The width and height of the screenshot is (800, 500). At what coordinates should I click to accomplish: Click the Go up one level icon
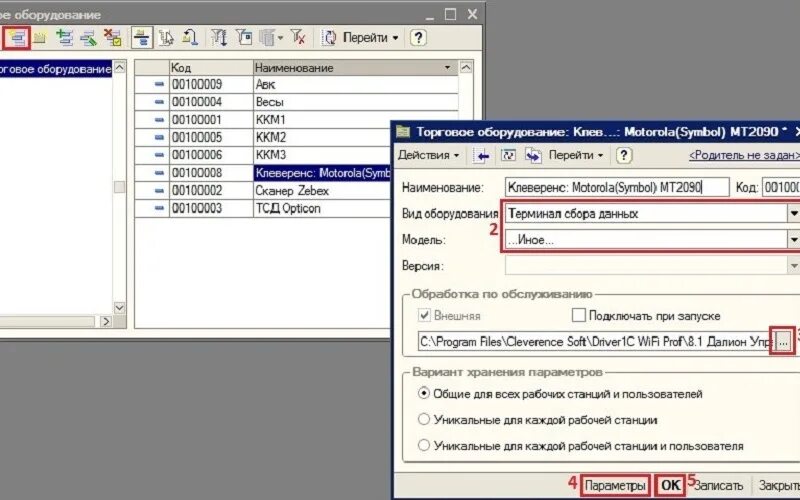coord(190,38)
